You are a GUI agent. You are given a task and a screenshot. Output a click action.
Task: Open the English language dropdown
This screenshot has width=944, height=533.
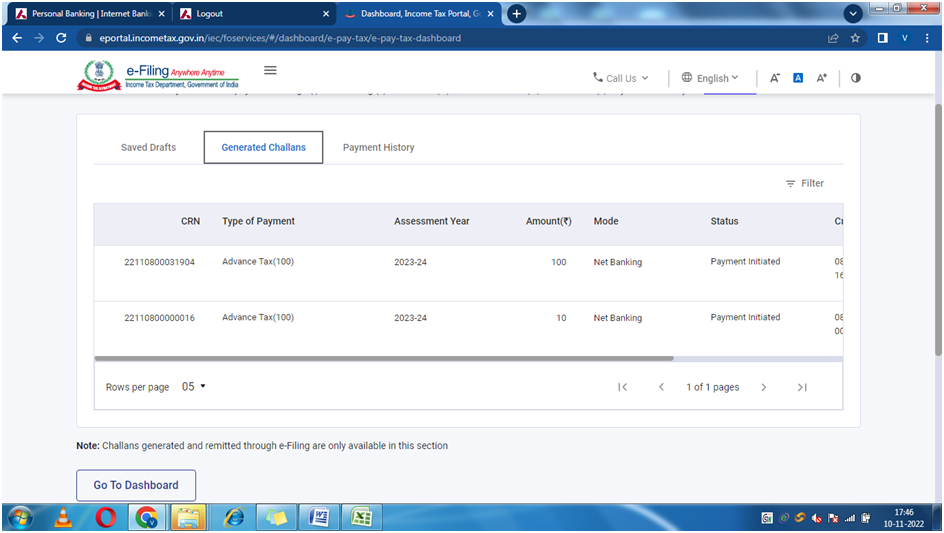[710, 78]
